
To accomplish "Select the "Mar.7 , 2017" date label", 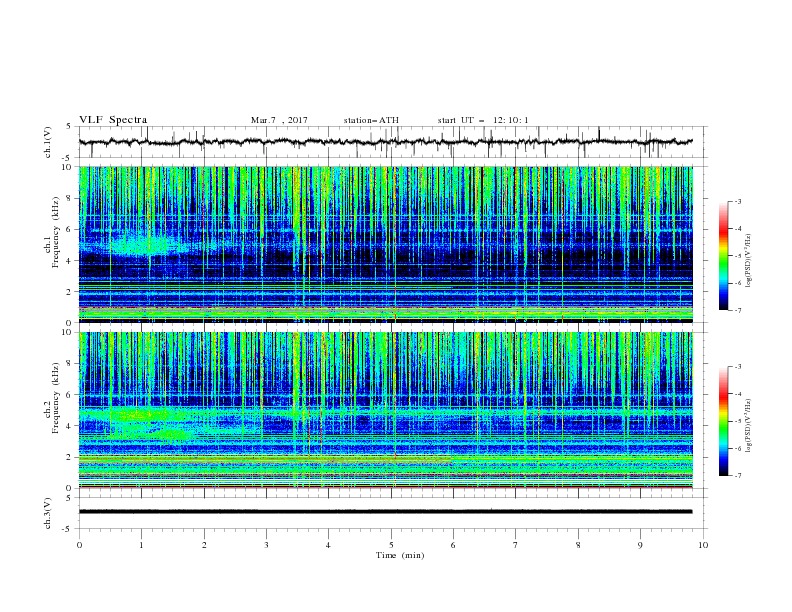I will pos(279,120).
